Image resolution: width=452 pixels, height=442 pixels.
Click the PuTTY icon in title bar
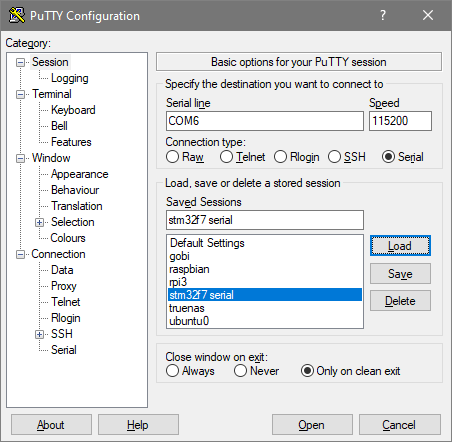click(x=17, y=15)
